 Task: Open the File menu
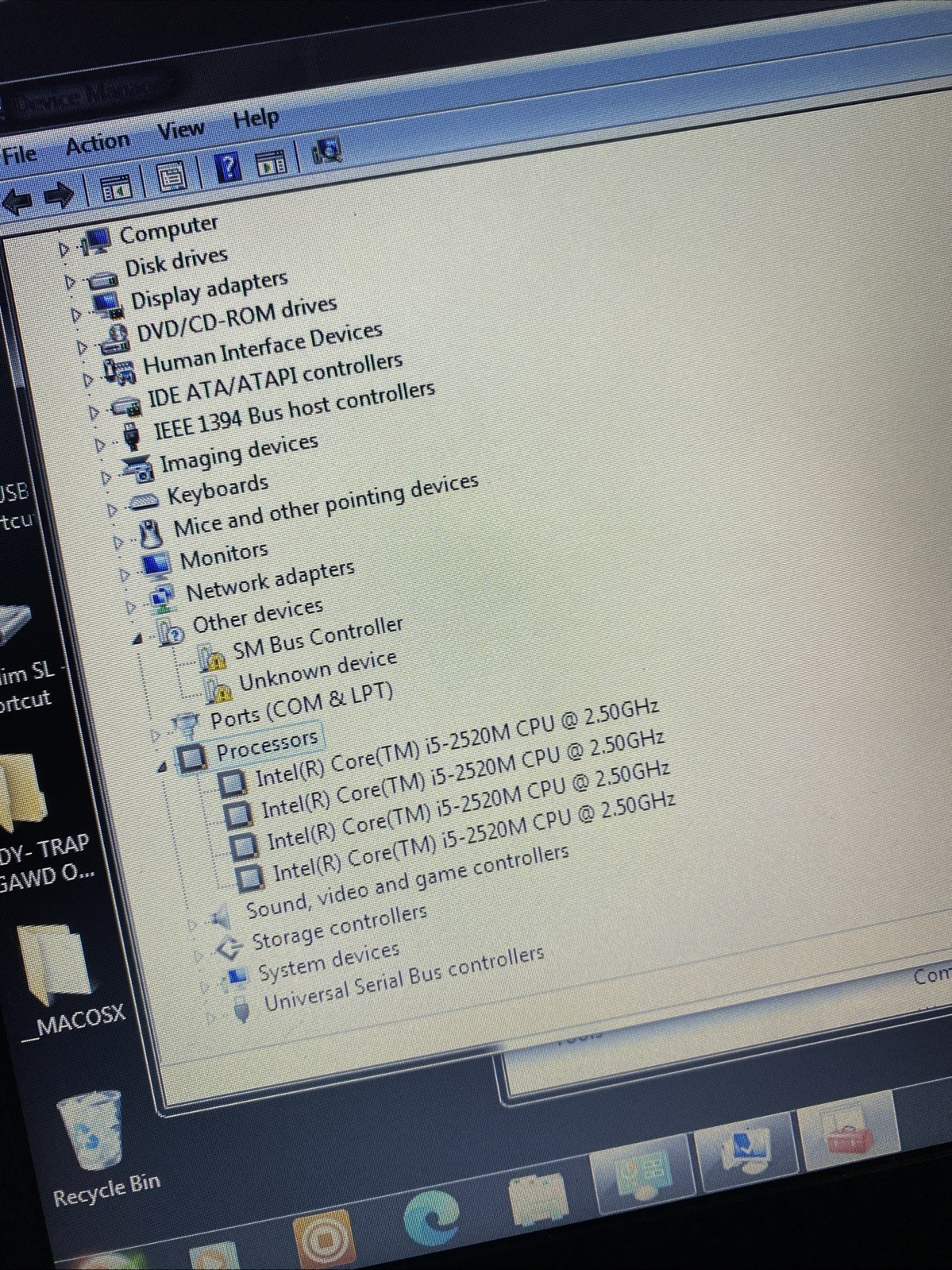[19, 154]
